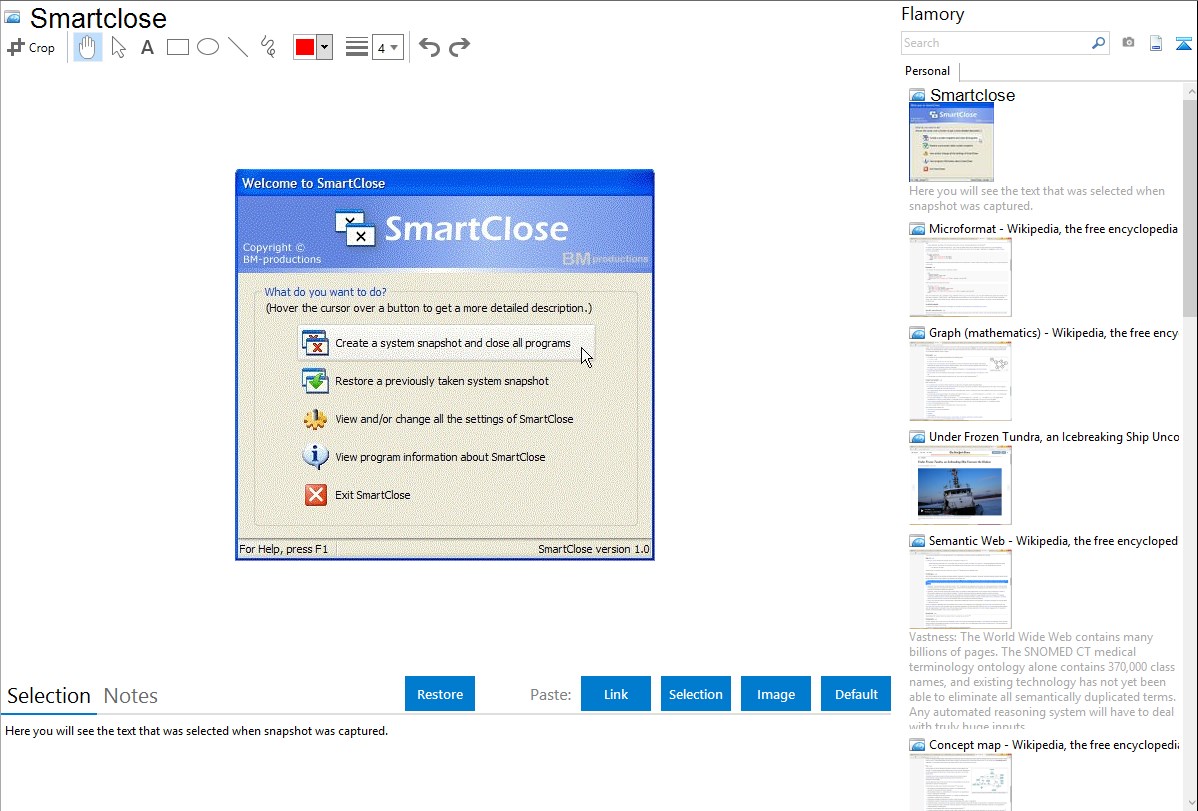
Task: Click the magnifier search icon
Action: (x=1098, y=43)
